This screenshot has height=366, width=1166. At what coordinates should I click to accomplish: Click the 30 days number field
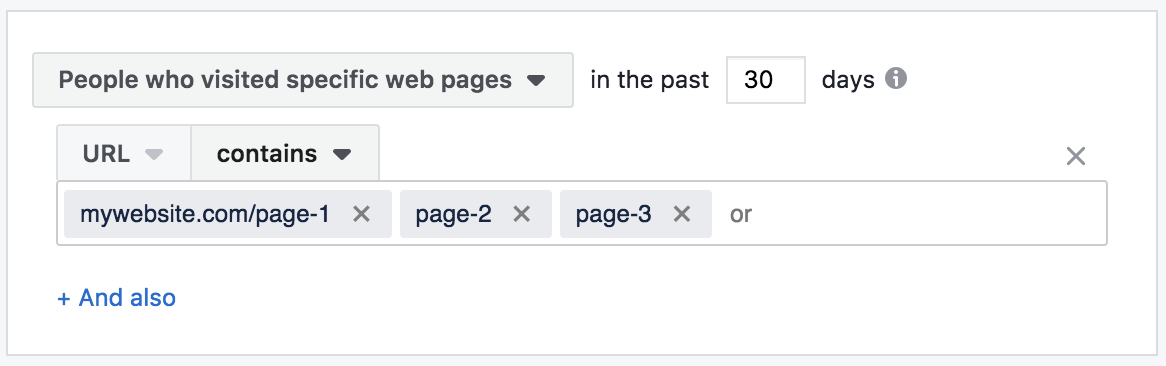click(765, 80)
